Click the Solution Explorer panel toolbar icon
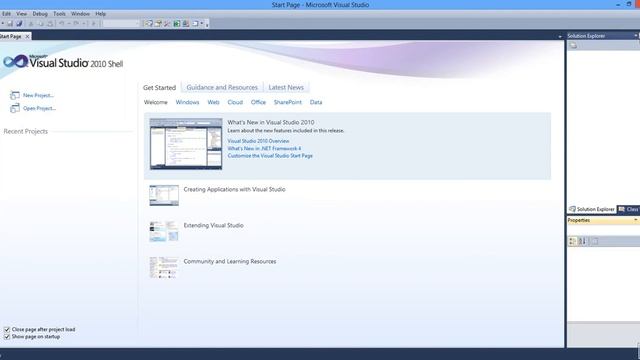 tap(573, 45)
